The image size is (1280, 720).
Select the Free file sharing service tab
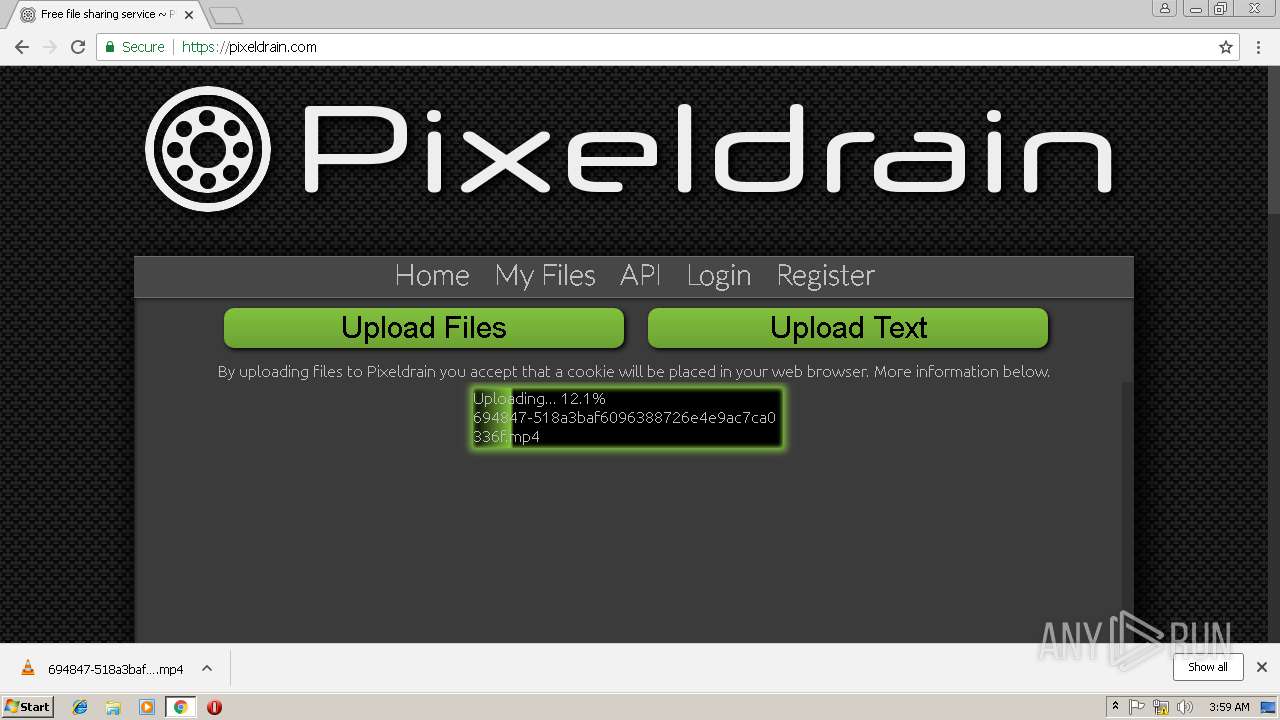pos(105,15)
